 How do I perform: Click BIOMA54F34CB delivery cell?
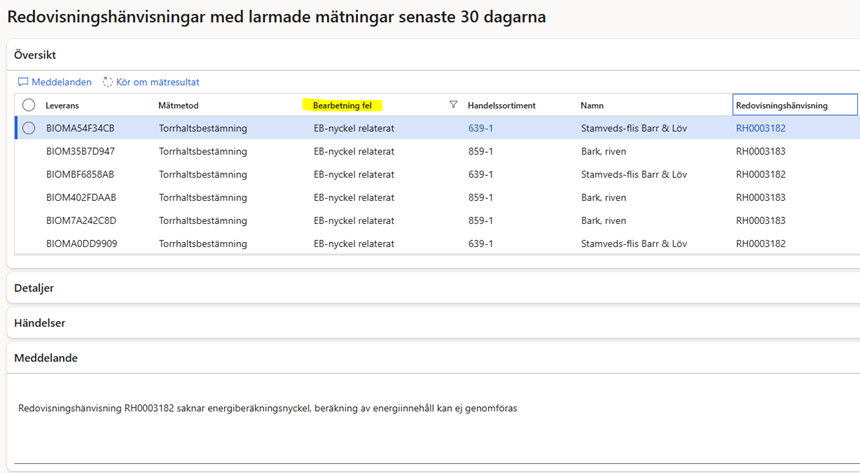coord(80,128)
